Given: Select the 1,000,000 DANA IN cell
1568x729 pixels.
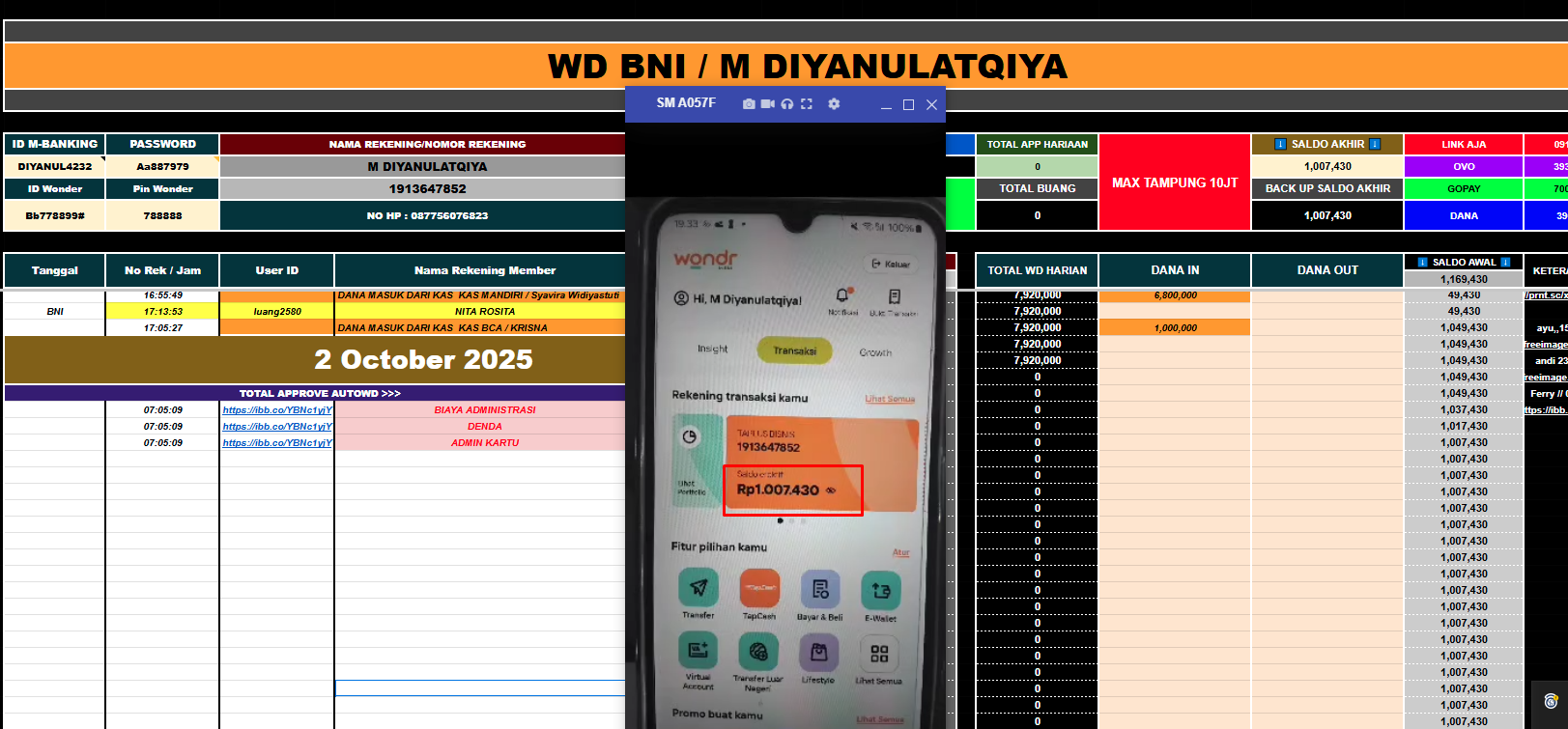Looking at the screenshot, I should click(1175, 327).
